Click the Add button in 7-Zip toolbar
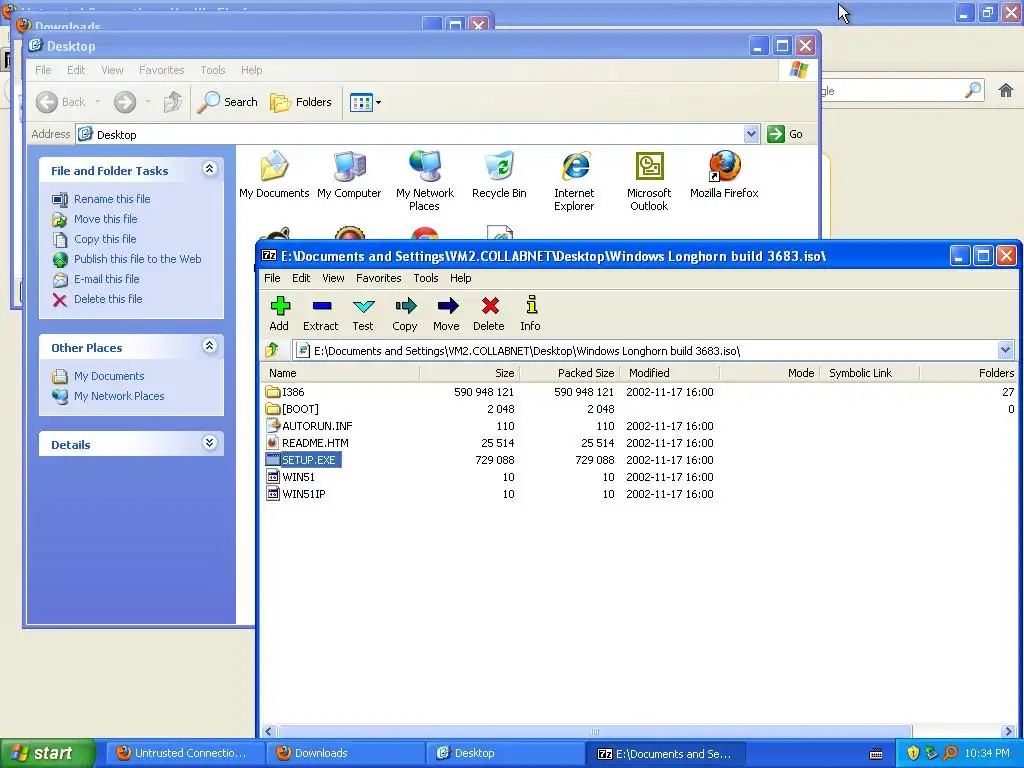This screenshot has height=768, width=1024. coord(280,313)
